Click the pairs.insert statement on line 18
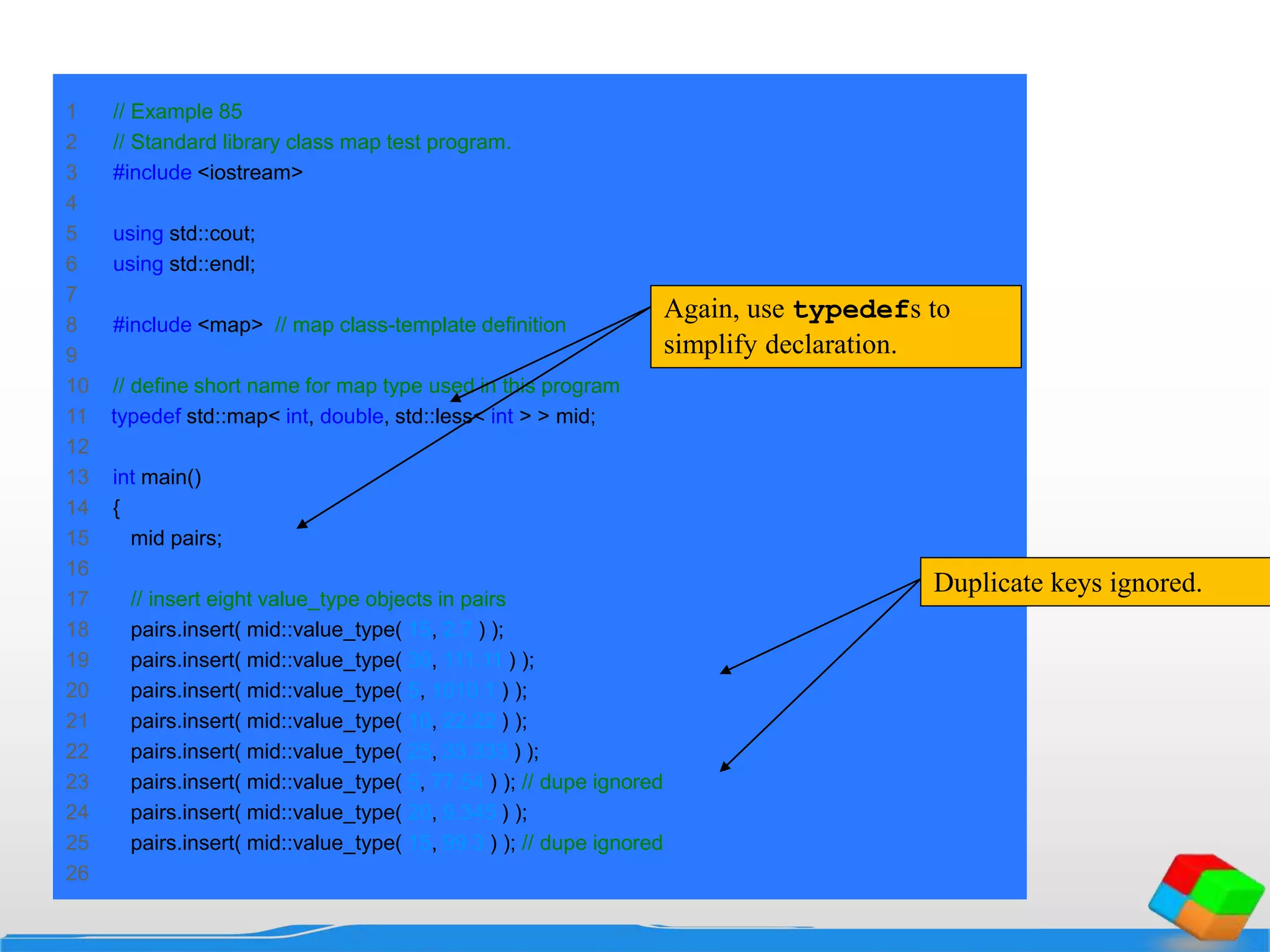This screenshot has height=952, width=1270. click(x=317, y=630)
